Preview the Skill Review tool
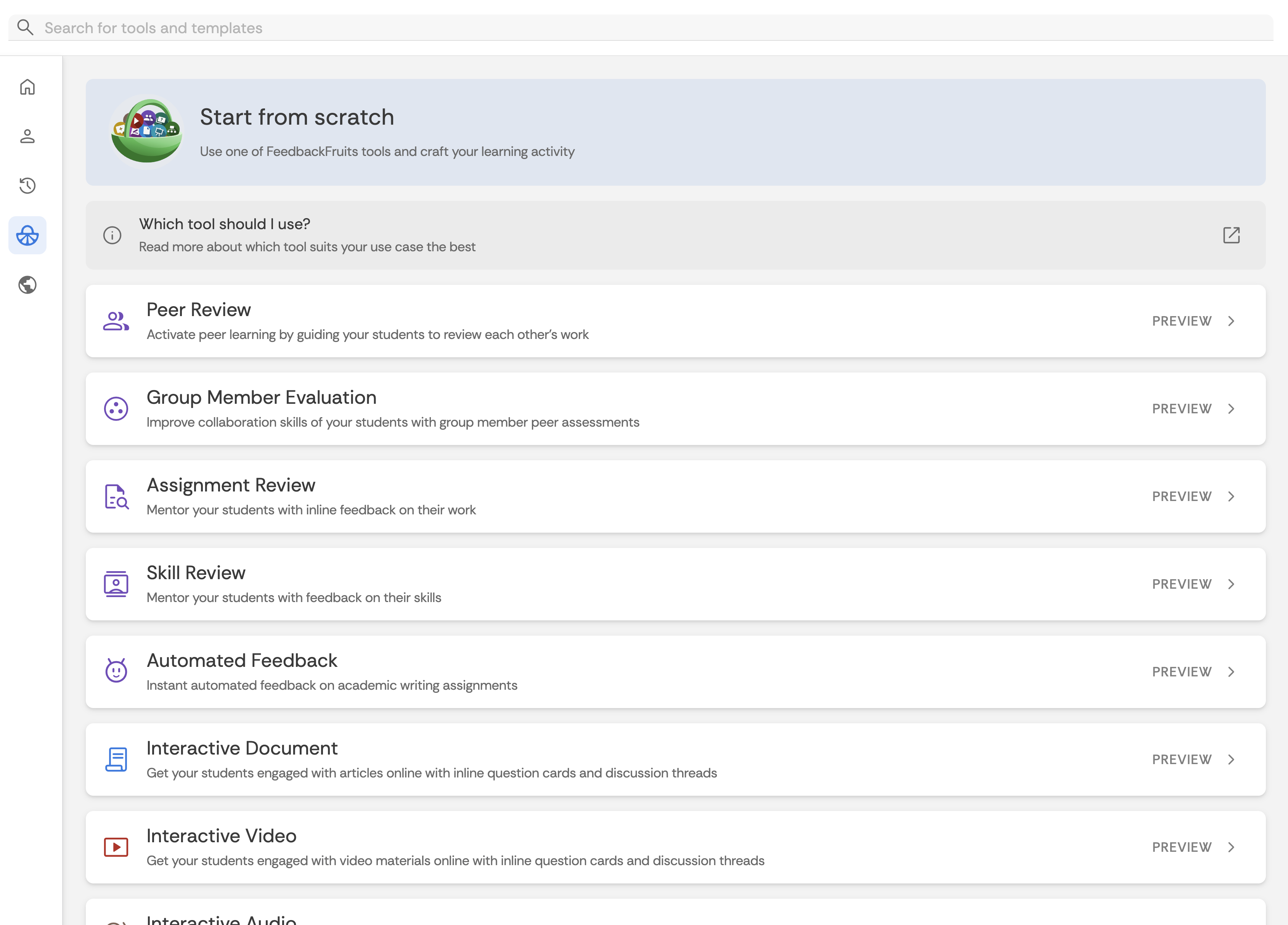The width and height of the screenshot is (1288, 925). point(1182,584)
